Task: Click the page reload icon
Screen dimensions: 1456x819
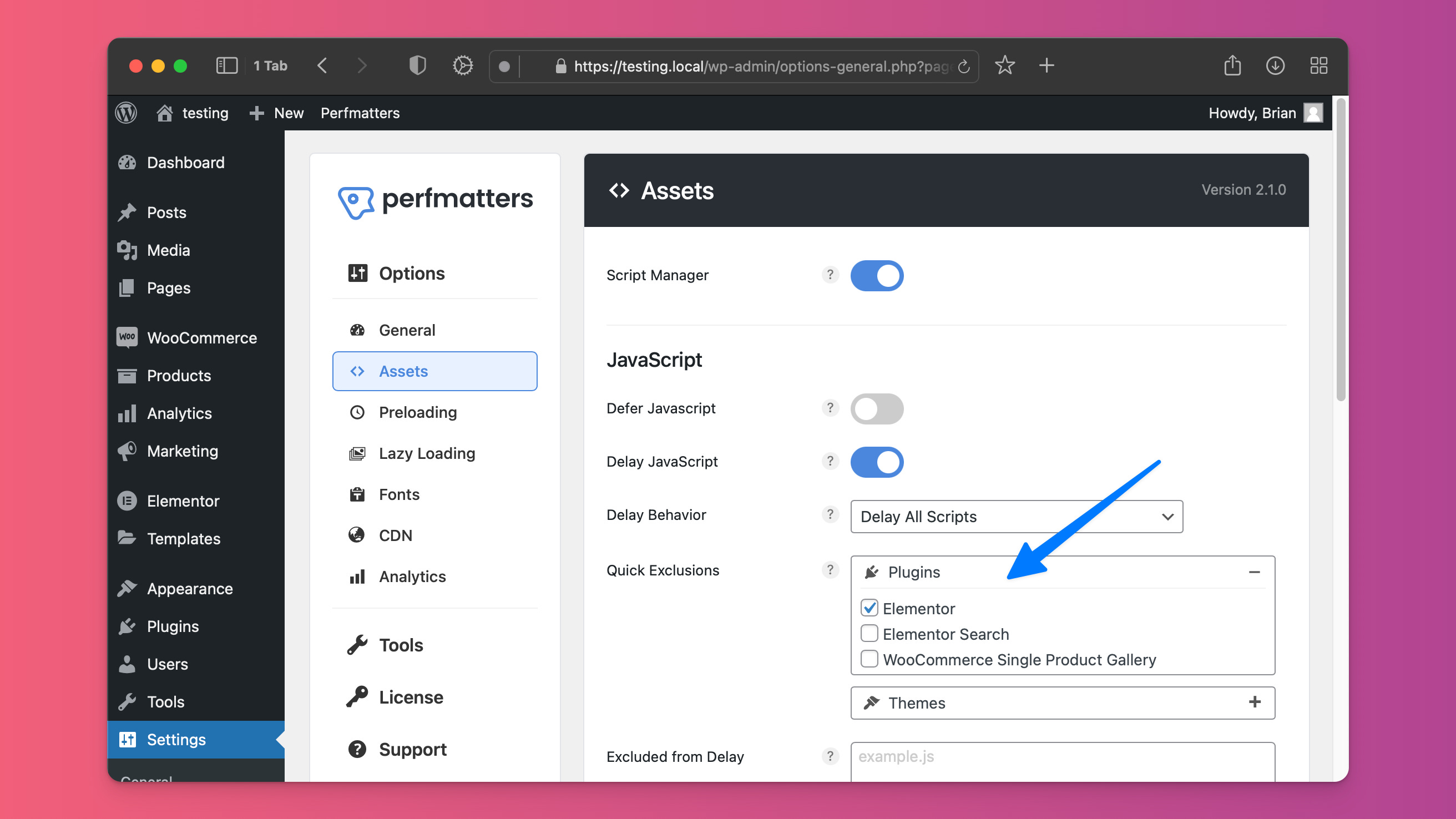Action: click(964, 67)
